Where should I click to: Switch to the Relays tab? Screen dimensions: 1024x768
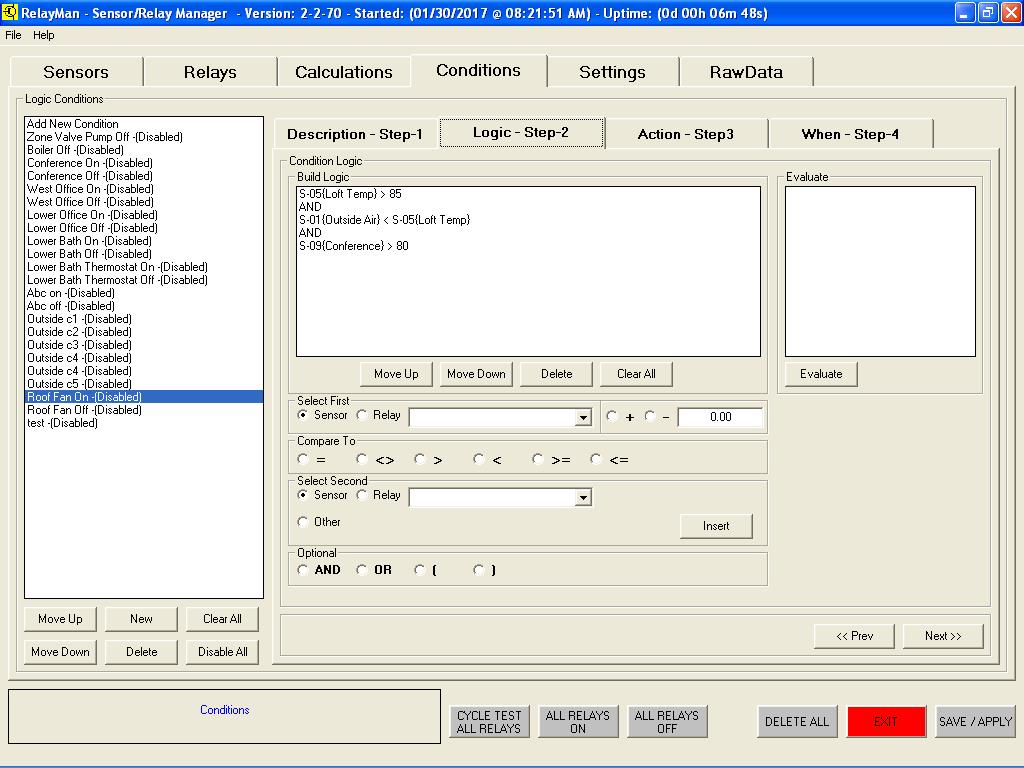(210, 72)
